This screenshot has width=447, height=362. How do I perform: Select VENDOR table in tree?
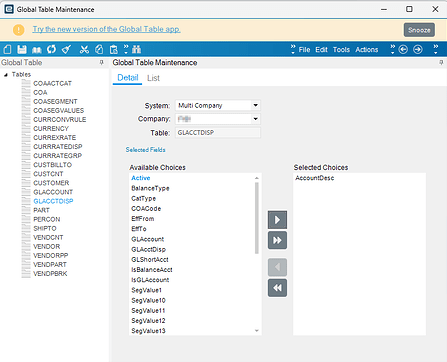coord(47,246)
